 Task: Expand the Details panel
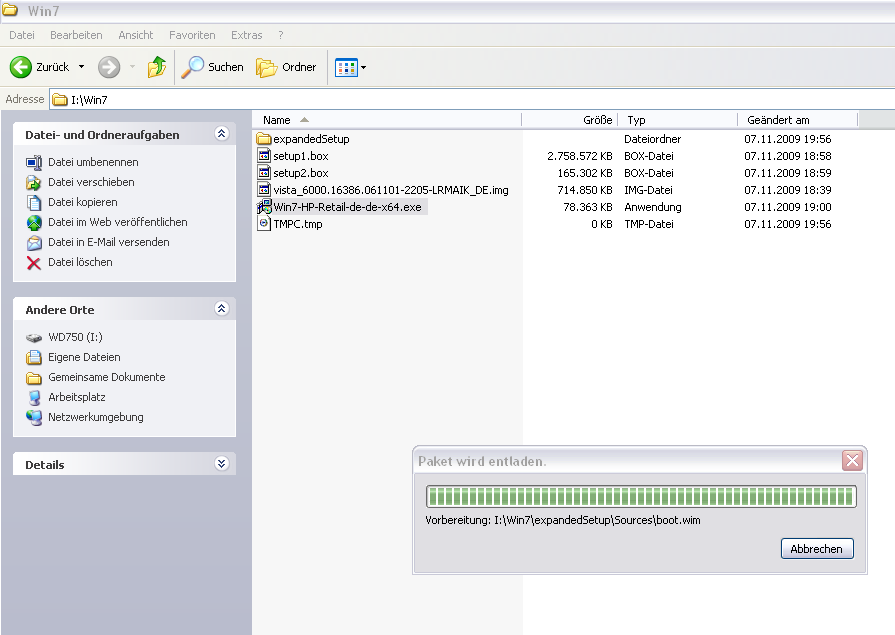coord(221,463)
